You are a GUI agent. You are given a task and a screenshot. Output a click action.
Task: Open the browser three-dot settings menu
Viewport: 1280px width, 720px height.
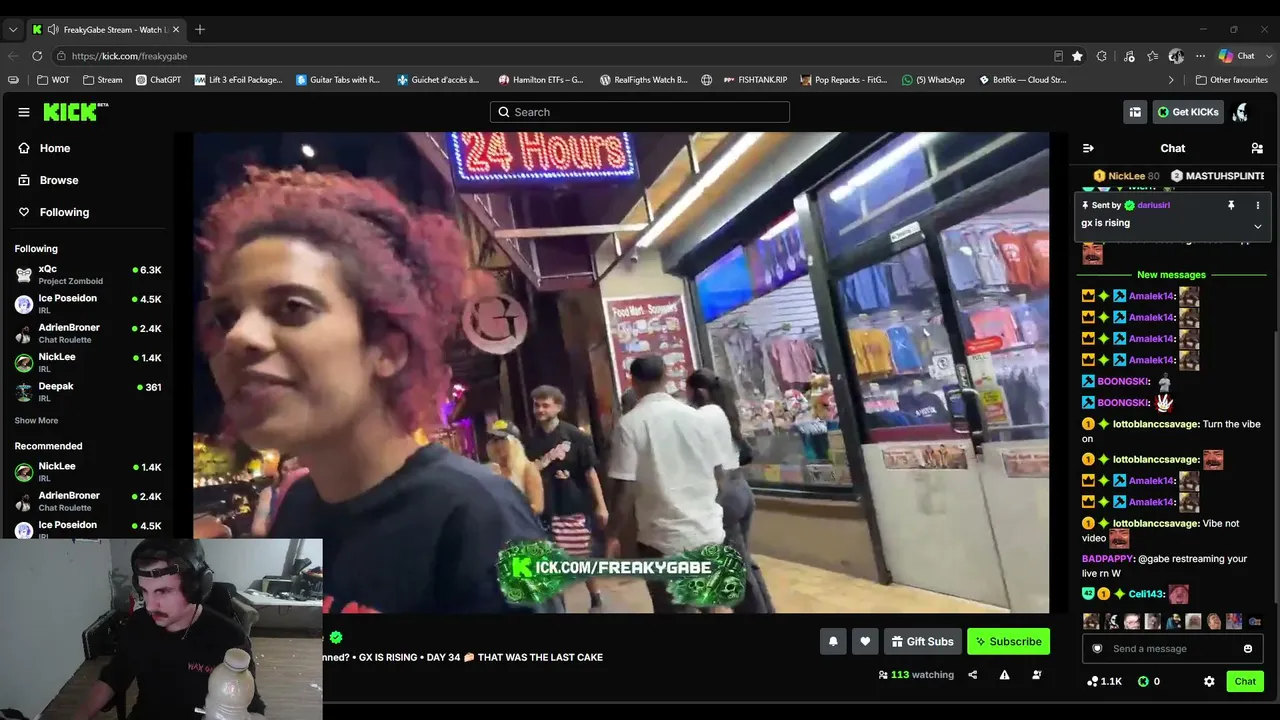[x=1201, y=56]
